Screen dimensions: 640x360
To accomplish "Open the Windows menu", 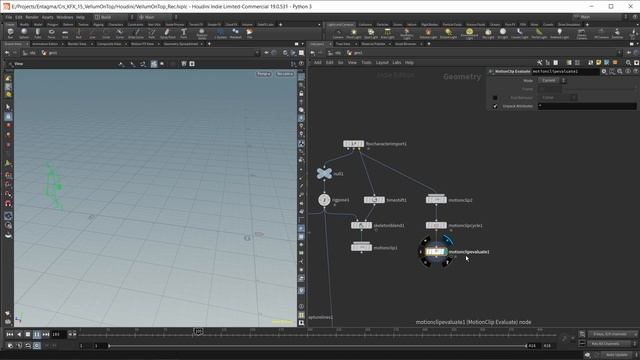I will click(64, 17).
